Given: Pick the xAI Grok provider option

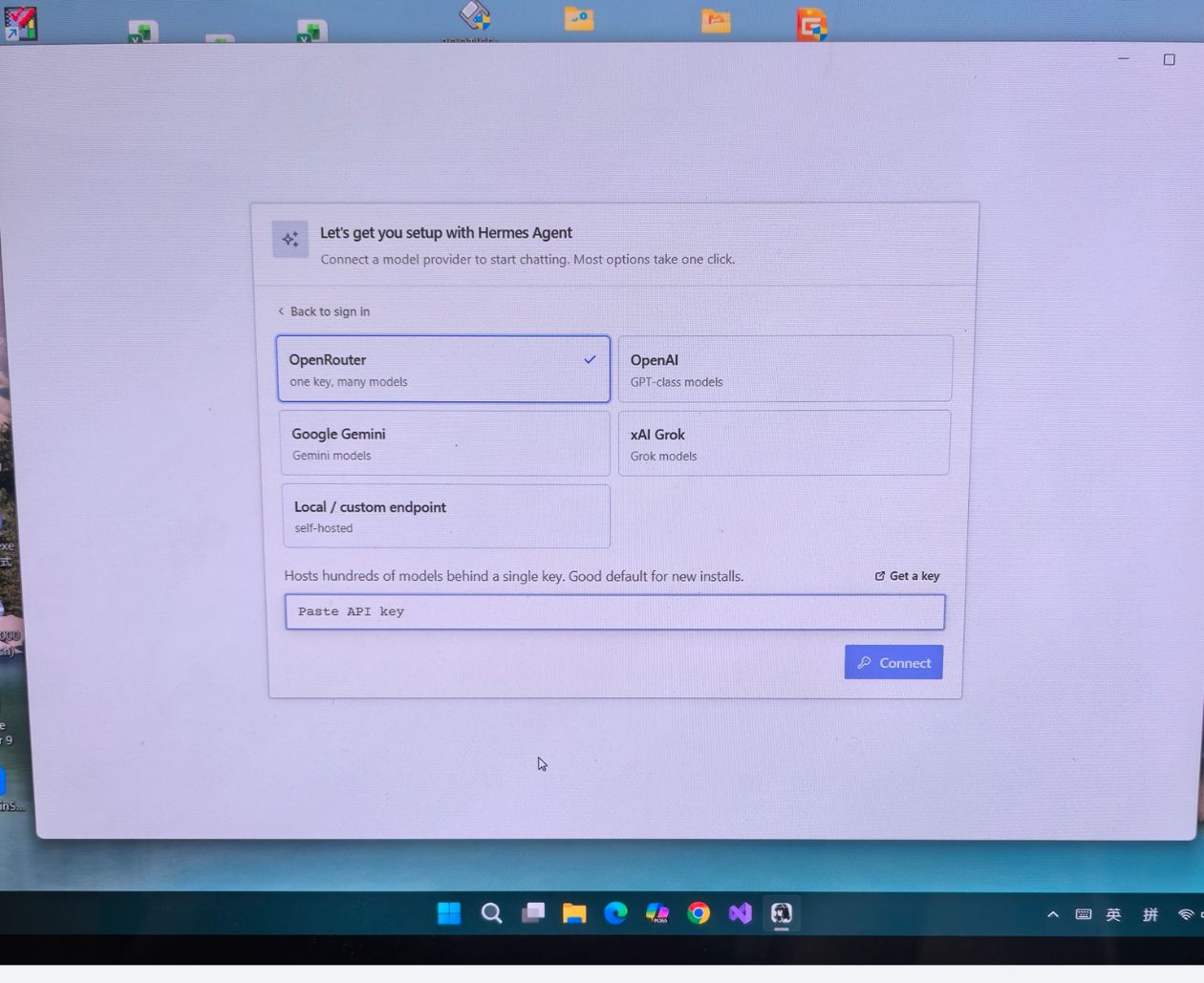Looking at the screenshot, I should pyautogui.click(x=784, y=443).
